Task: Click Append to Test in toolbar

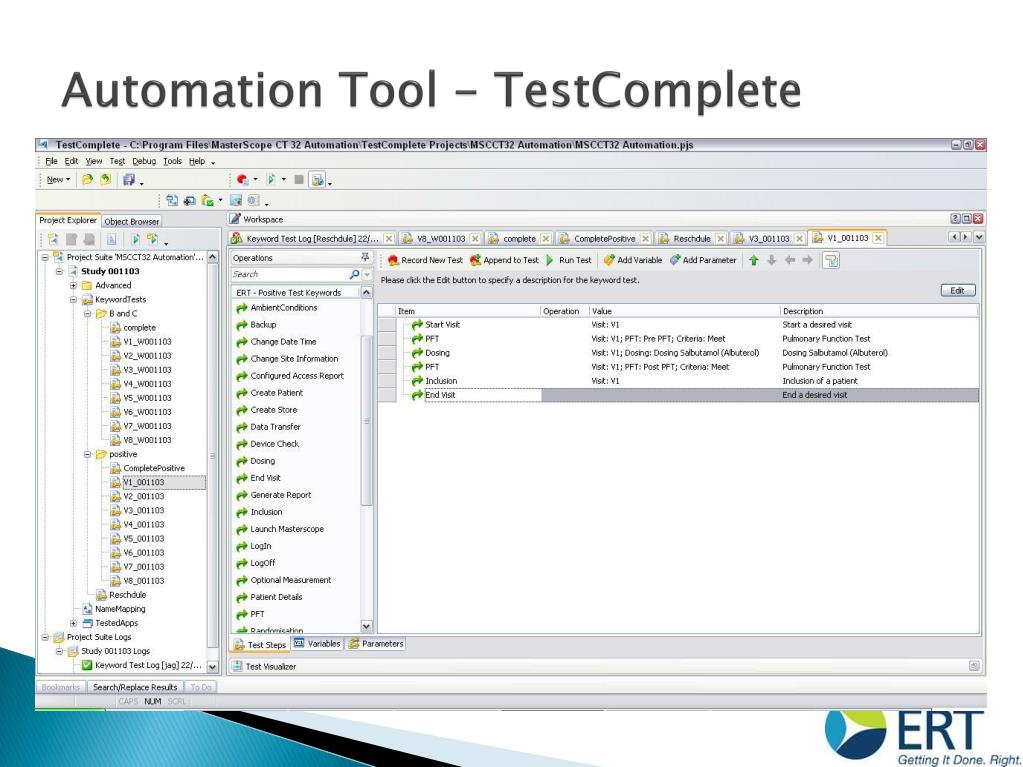Action: (x=504, y=260)
